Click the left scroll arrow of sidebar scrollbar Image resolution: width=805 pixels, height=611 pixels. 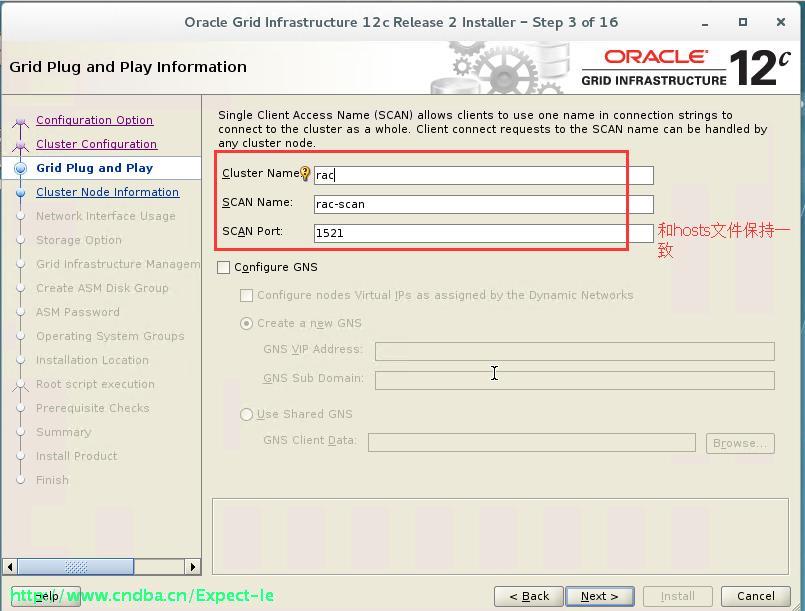pos(10,567)
